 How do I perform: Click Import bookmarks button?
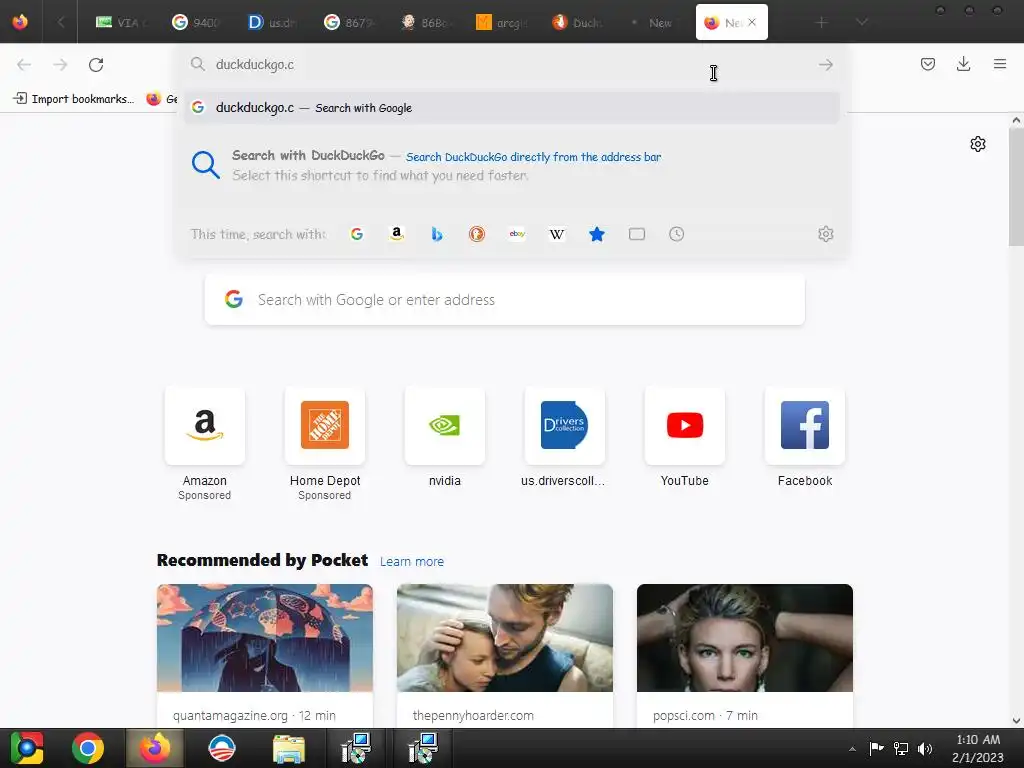tap(73, 99)
